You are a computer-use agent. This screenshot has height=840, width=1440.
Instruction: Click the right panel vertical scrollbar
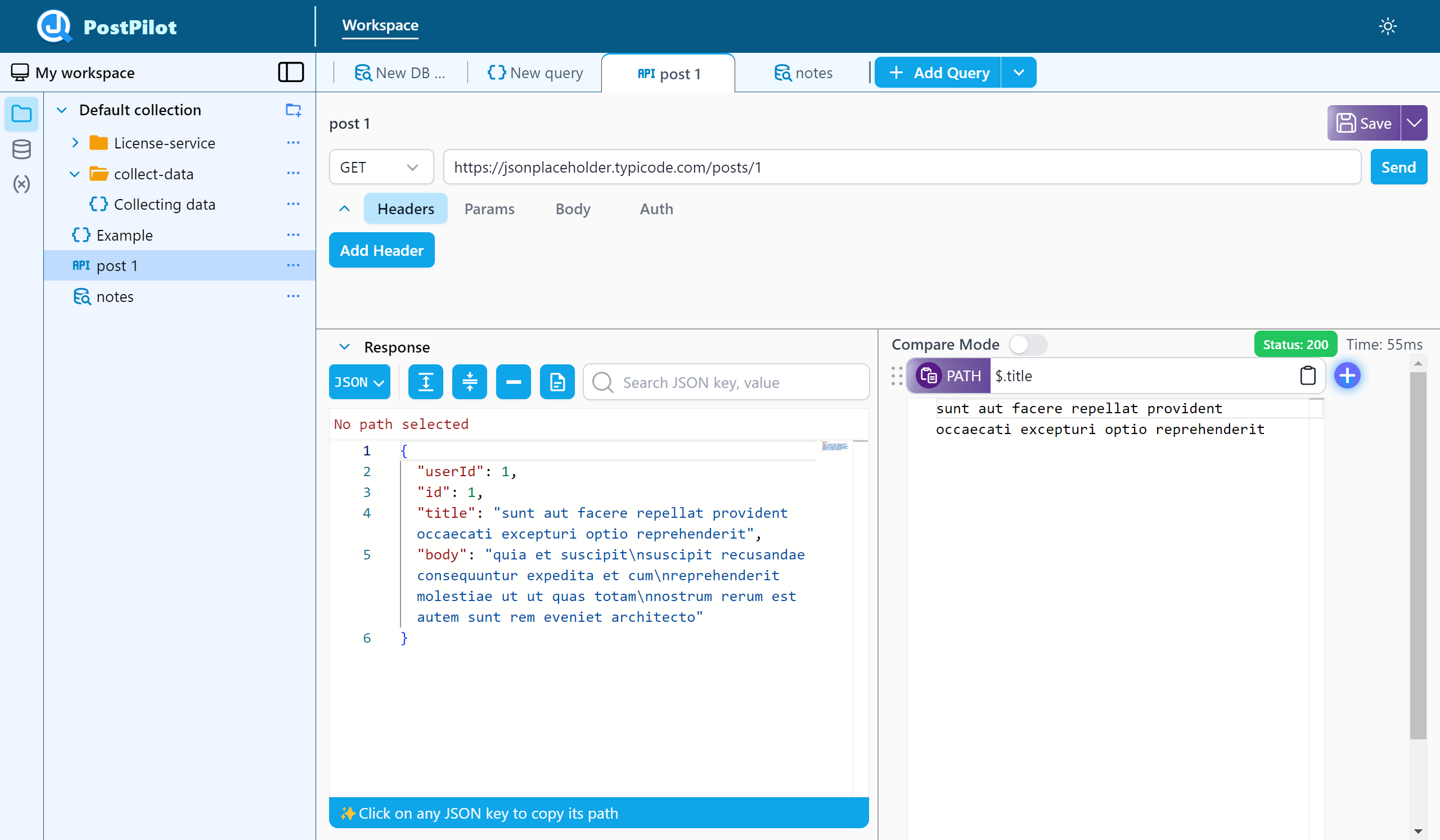[x=1417, y=554]
